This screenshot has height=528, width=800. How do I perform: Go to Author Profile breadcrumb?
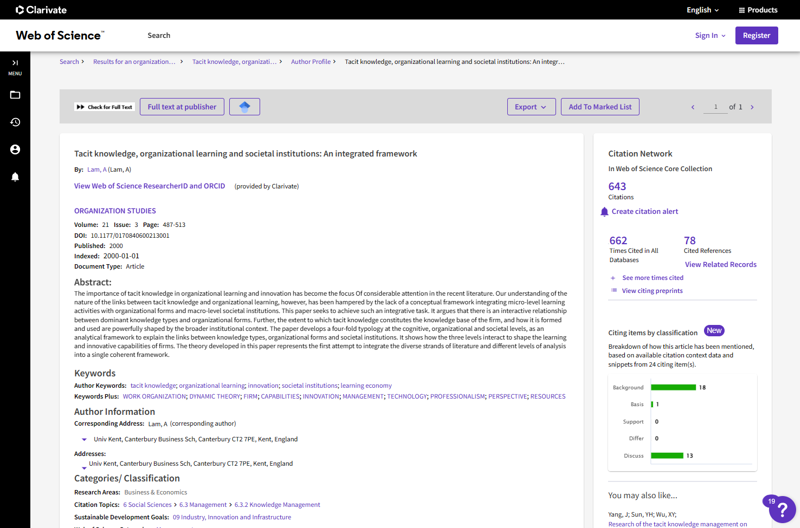311,62
